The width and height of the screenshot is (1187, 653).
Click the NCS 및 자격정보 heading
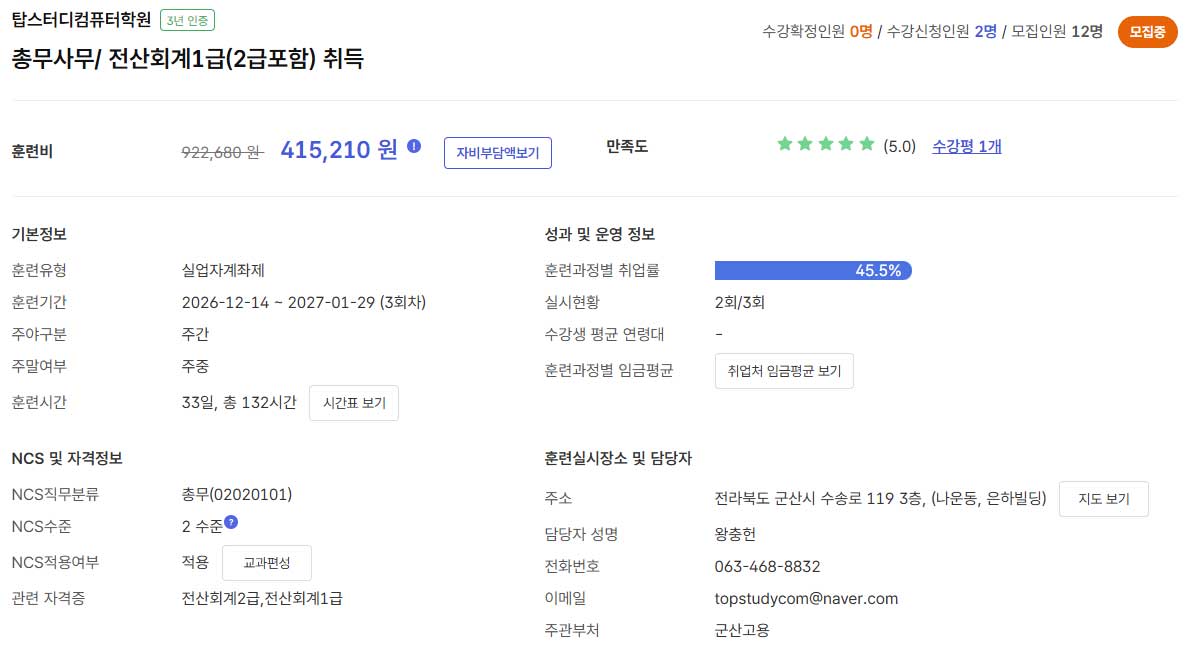pyautogui.click(x=67, y=458)
